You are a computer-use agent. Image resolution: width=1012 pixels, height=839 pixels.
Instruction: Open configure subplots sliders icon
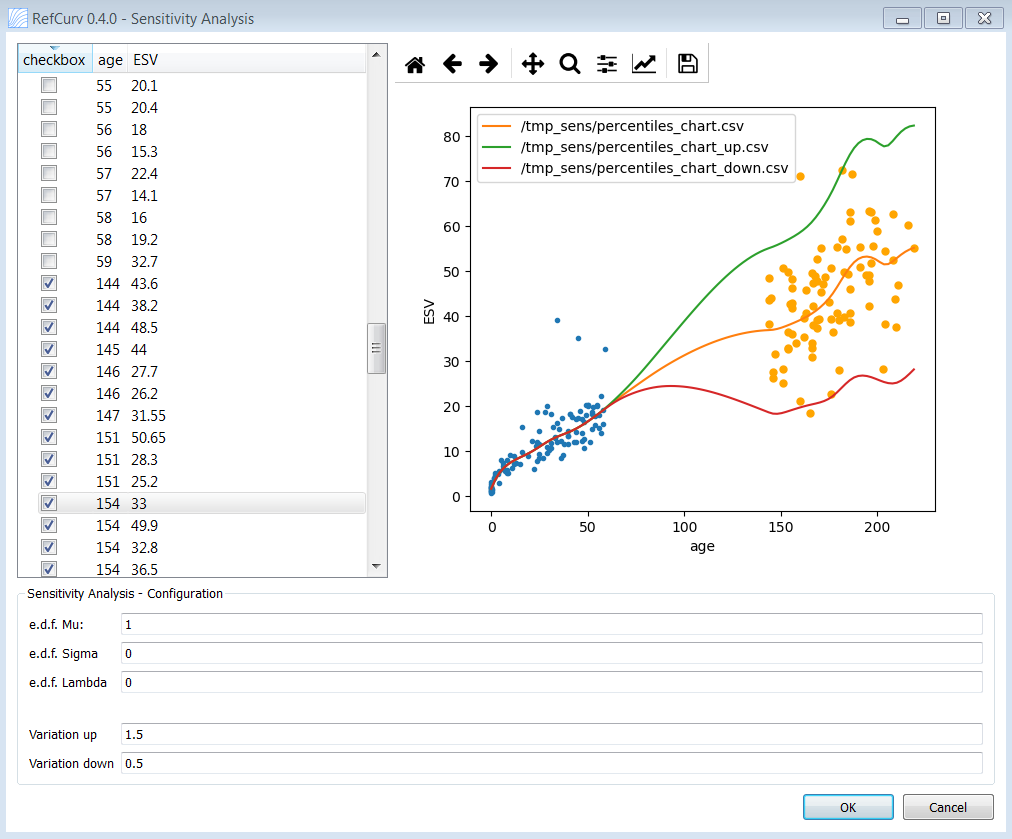(x=607, y=64)
